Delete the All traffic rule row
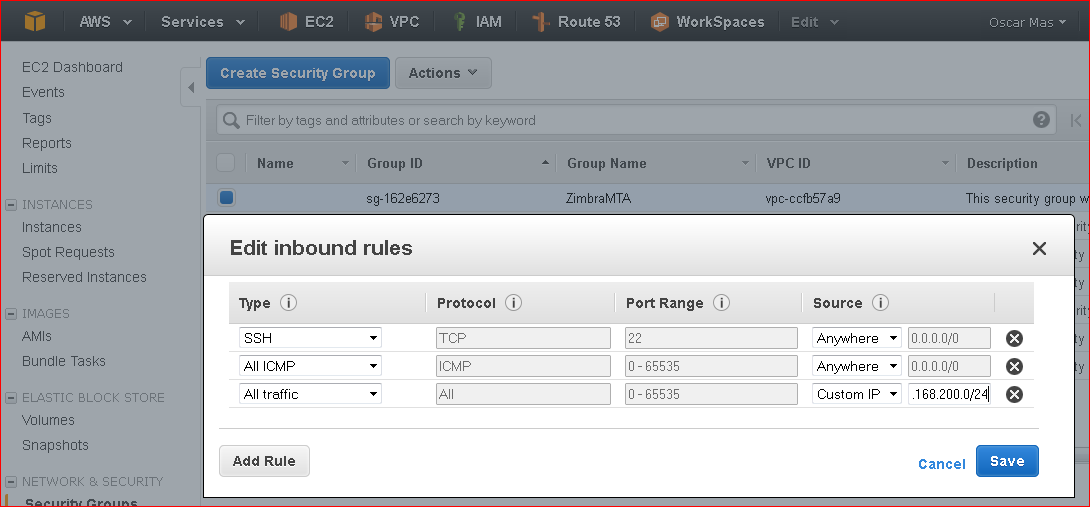This screenshot has width=1090, height=507. coord(1014,394)
